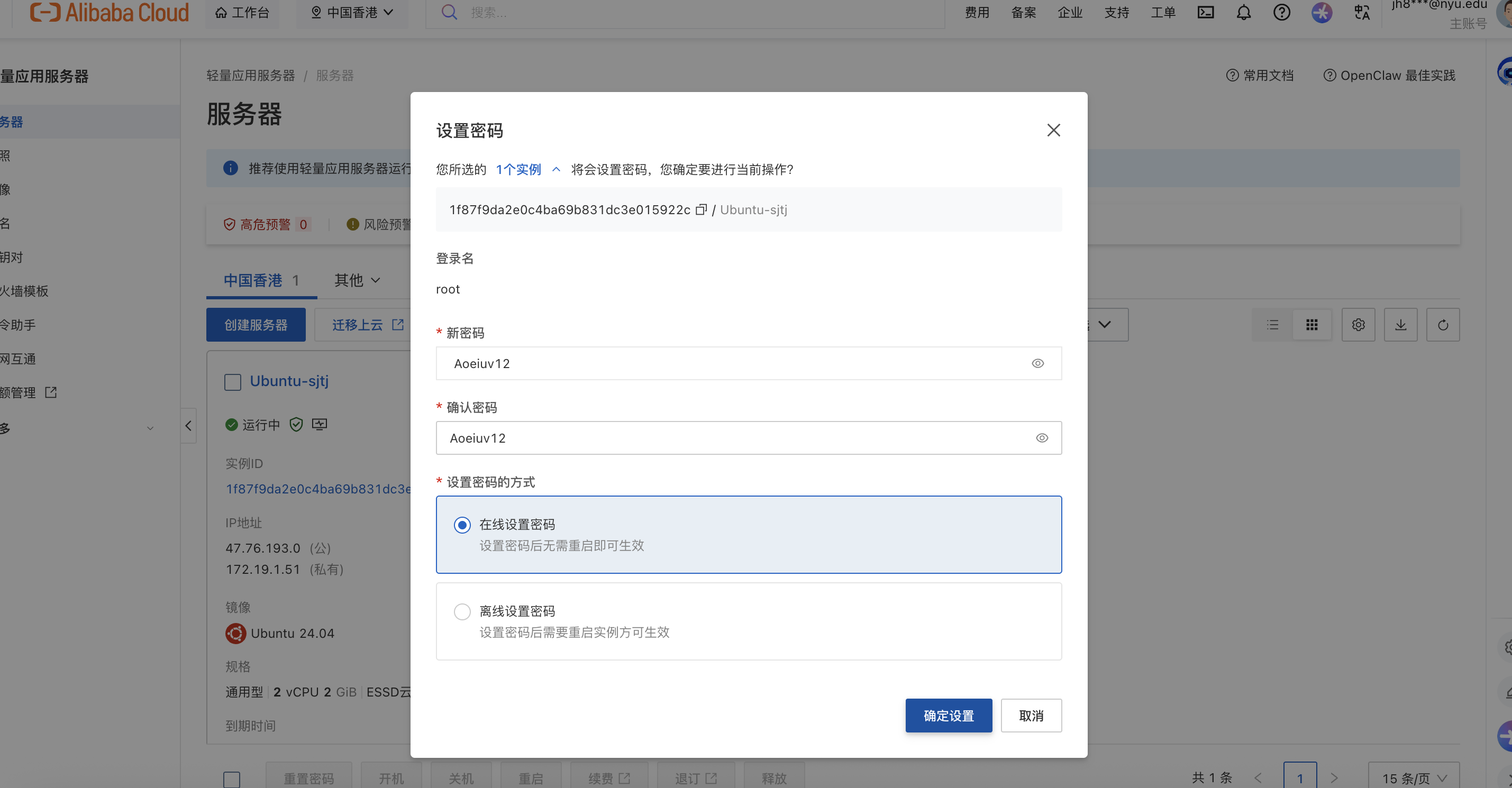Collapse the left sidebar arrow
The height and width of the screenshot is (788, 1512).
tap(188, 426)
